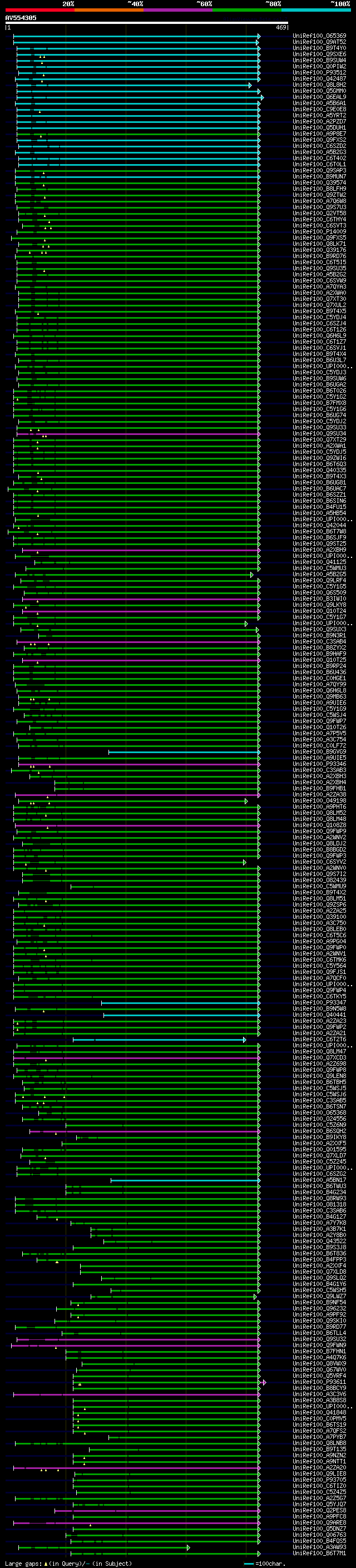Image resolution: width=356 pixels, height=1568 pixels.
Task: Click the red ~20% identity legend swatch
Action: pos(39,10)
